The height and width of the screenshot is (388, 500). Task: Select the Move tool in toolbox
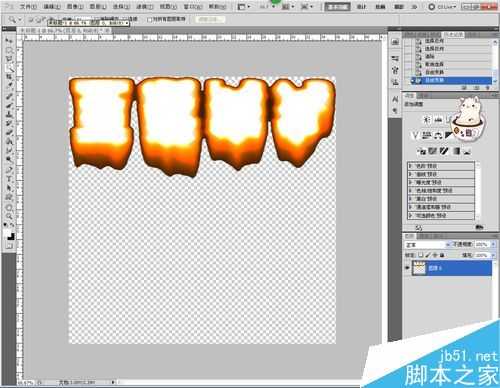tap(9, 41)
